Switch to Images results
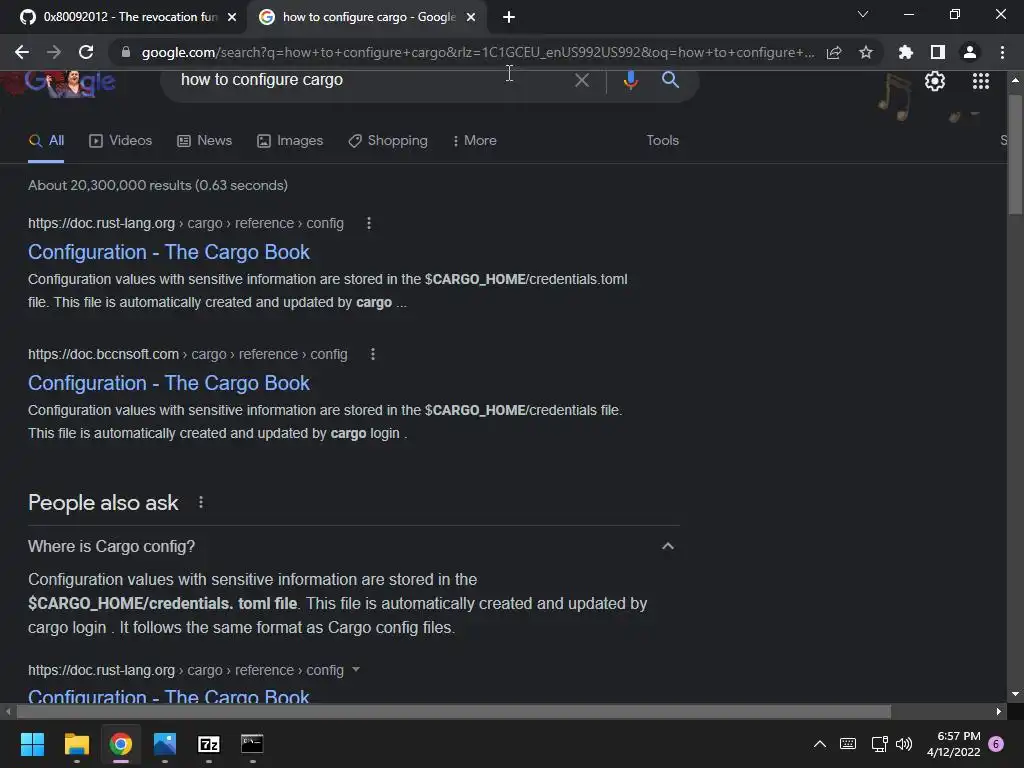 (x=290, y=140)
